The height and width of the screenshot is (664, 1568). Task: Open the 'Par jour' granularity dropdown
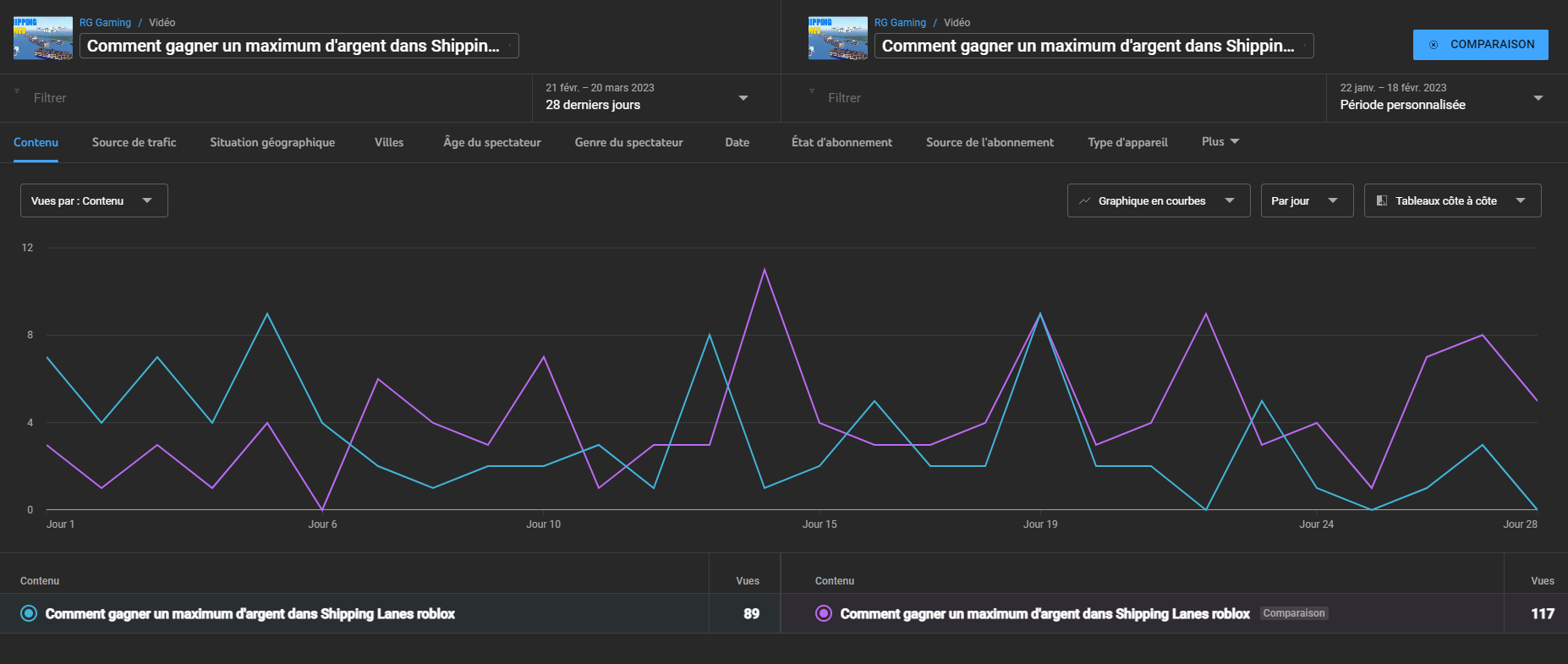pyautogui.click(x=1308, y=200)
